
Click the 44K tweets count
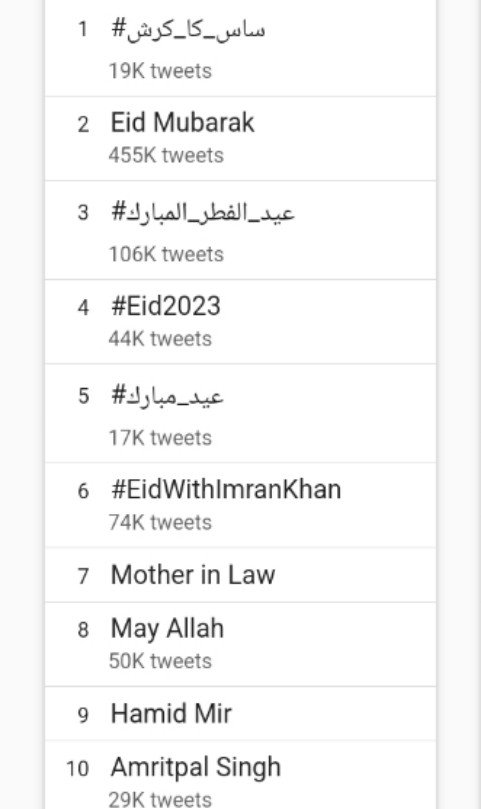(160, 339)
